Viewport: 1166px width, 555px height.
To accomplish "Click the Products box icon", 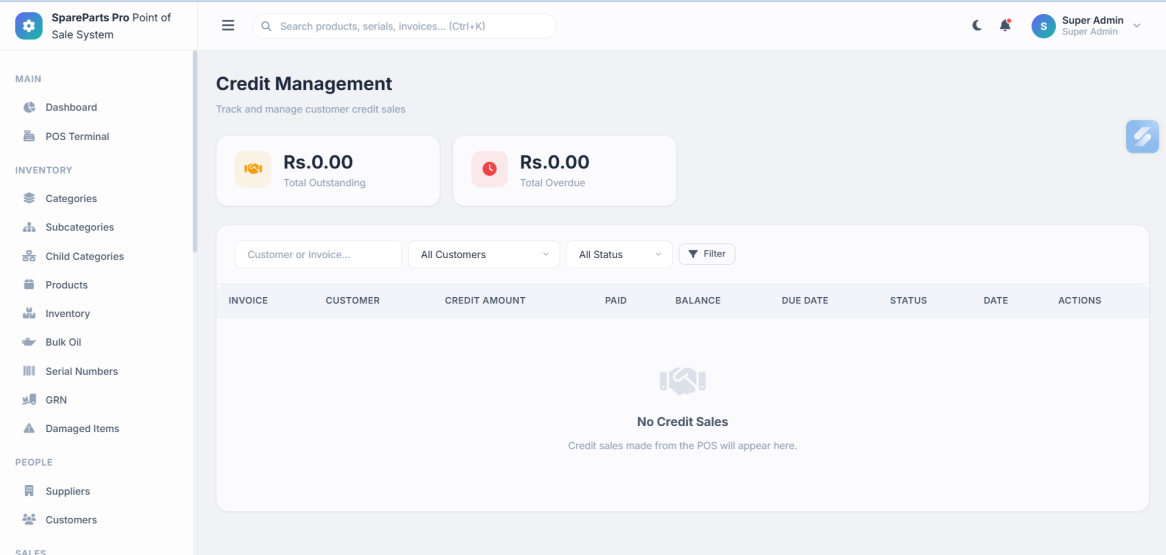I will coord(29,285).
